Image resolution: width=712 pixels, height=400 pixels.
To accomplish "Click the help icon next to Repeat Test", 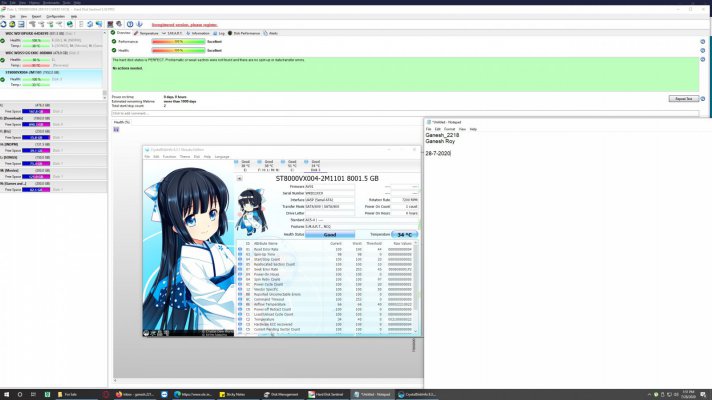I will pos(702,99).
